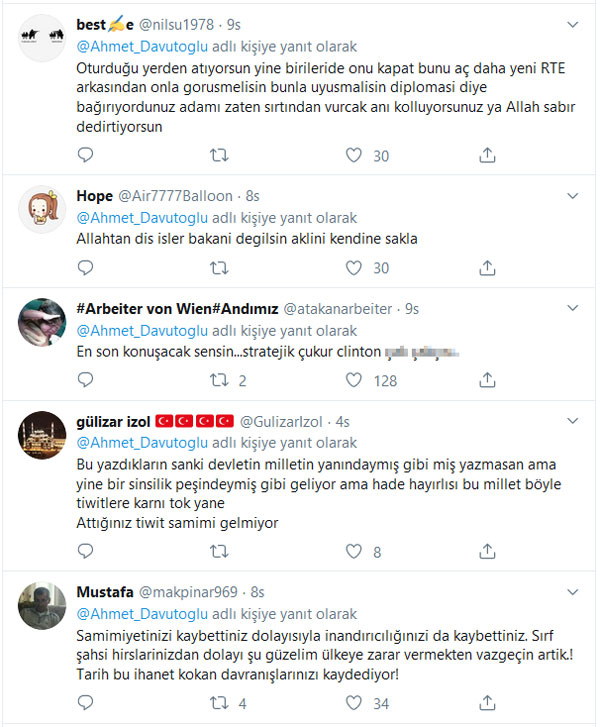Share the tweet by gülizar izol
The width and height of the screenshot is (600, 727).
(x=487, y=551)
